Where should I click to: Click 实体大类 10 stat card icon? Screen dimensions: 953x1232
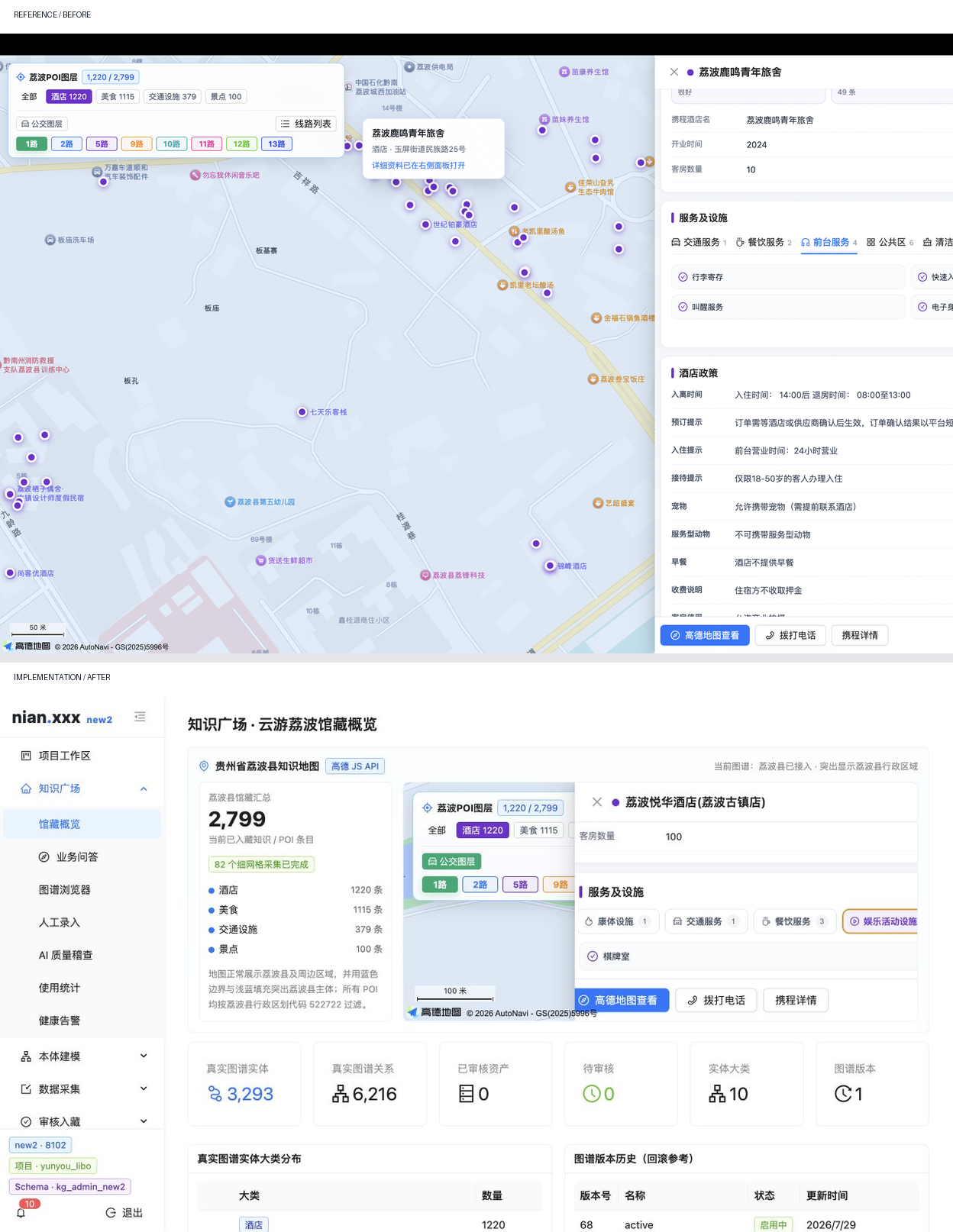[x=717, y=1094]
